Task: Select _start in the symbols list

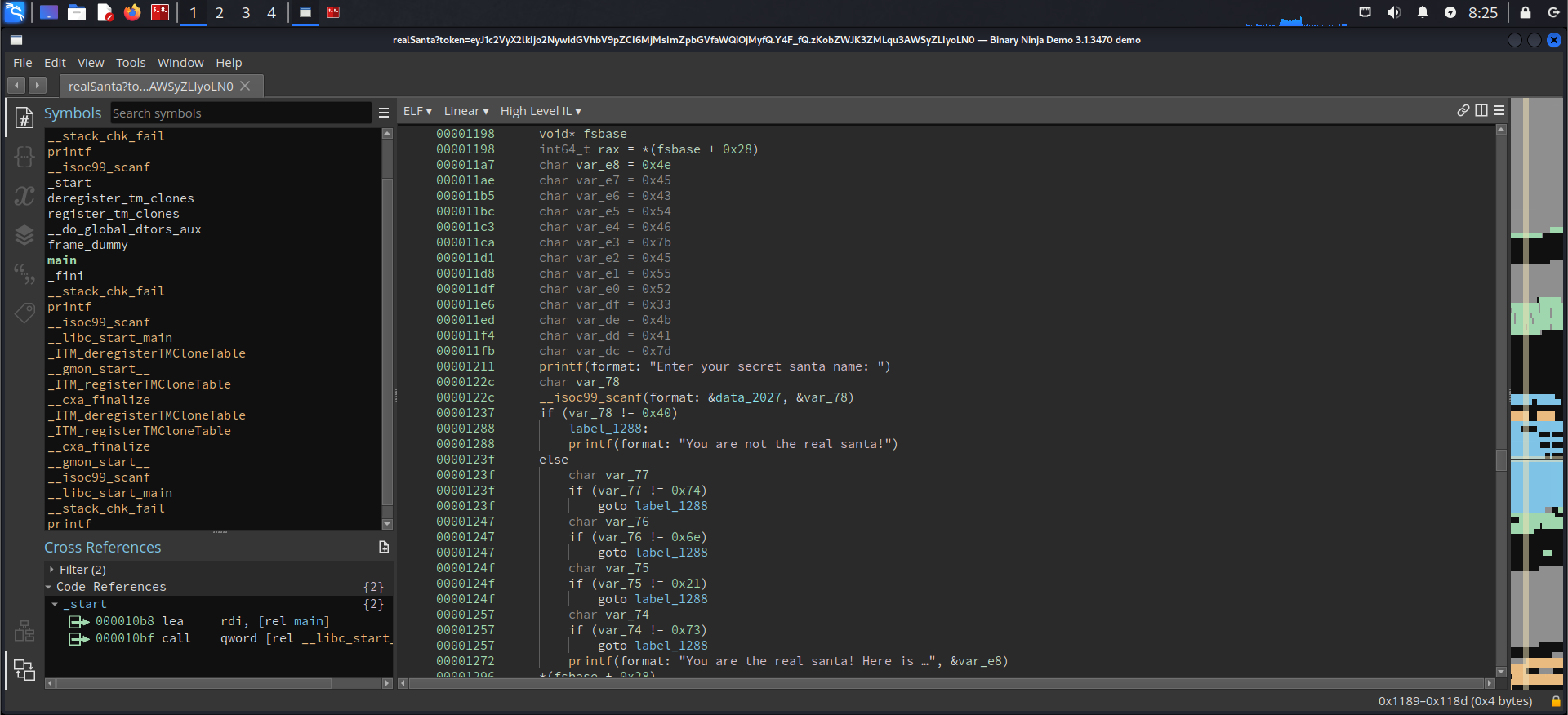Action: click(69, 183)
